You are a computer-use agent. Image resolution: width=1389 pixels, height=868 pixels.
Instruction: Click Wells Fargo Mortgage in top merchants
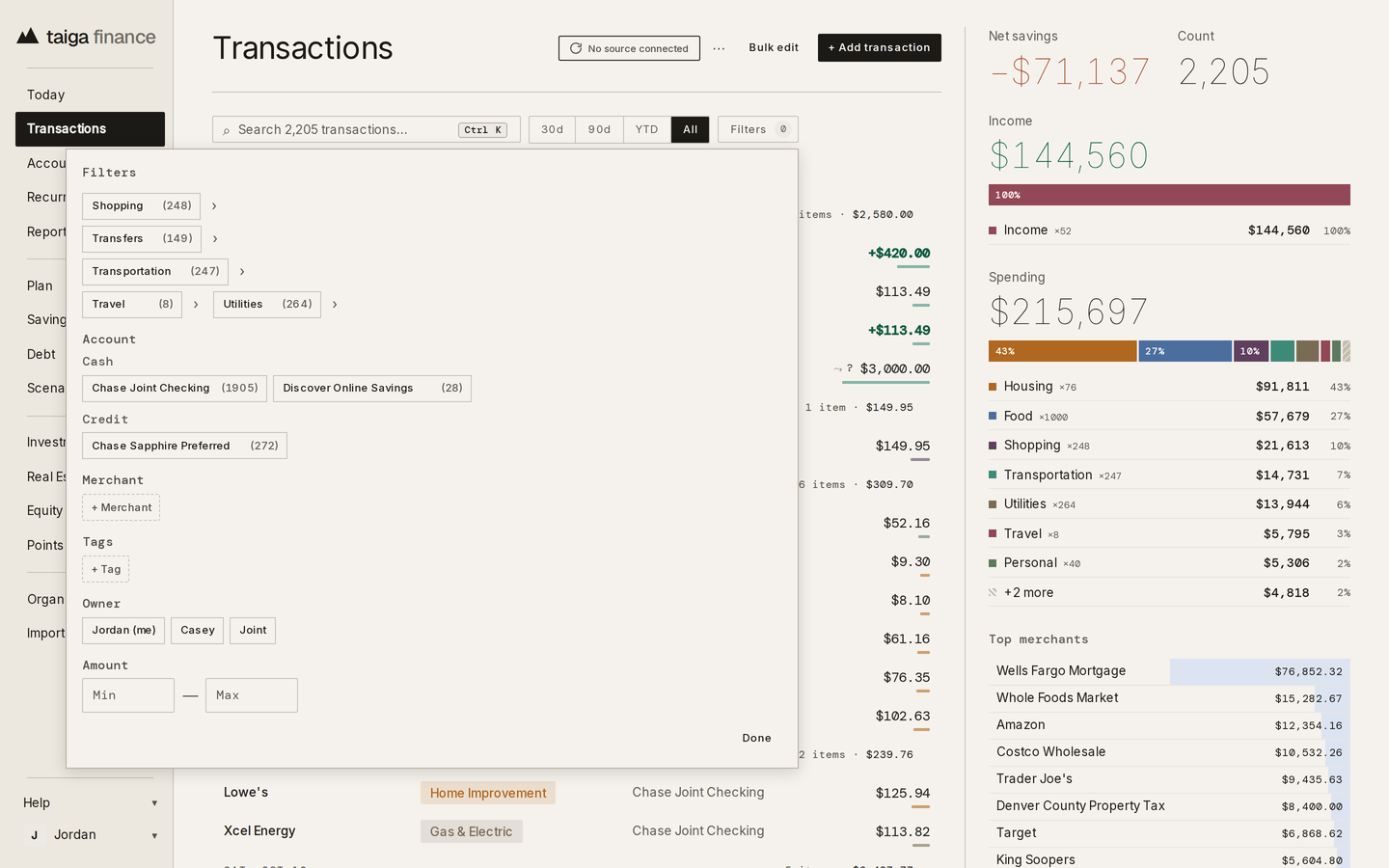click(1169, 671)
